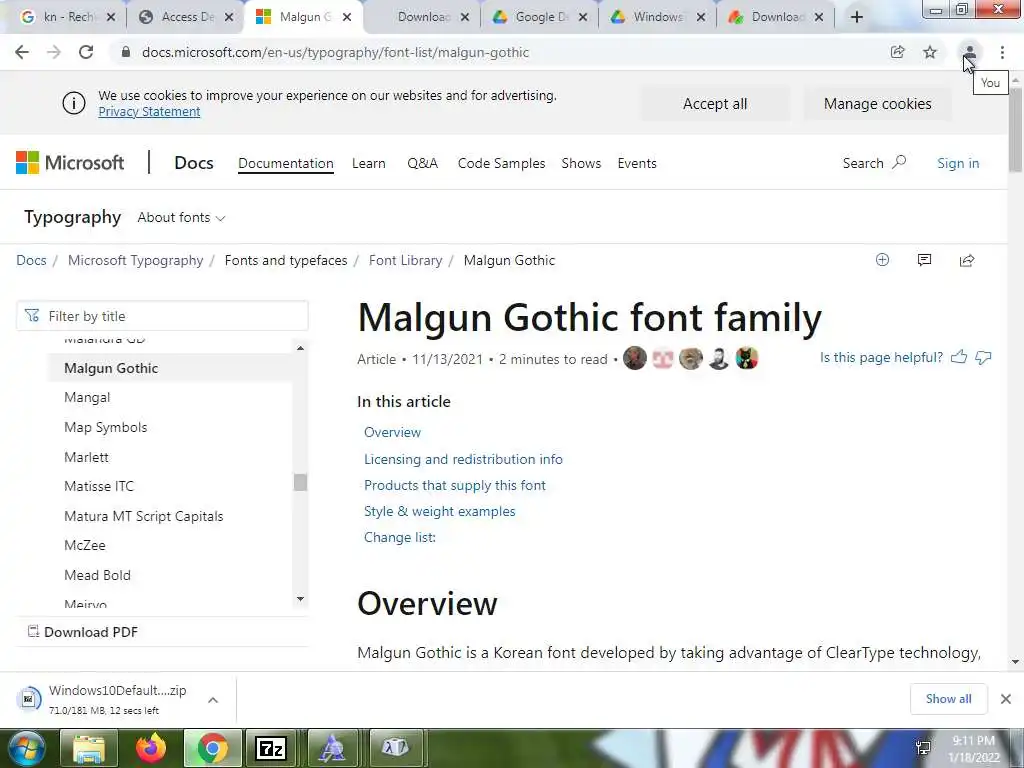Click the browser forward arrow
Screen dimensions: 1024x768
tap(54, 52)
